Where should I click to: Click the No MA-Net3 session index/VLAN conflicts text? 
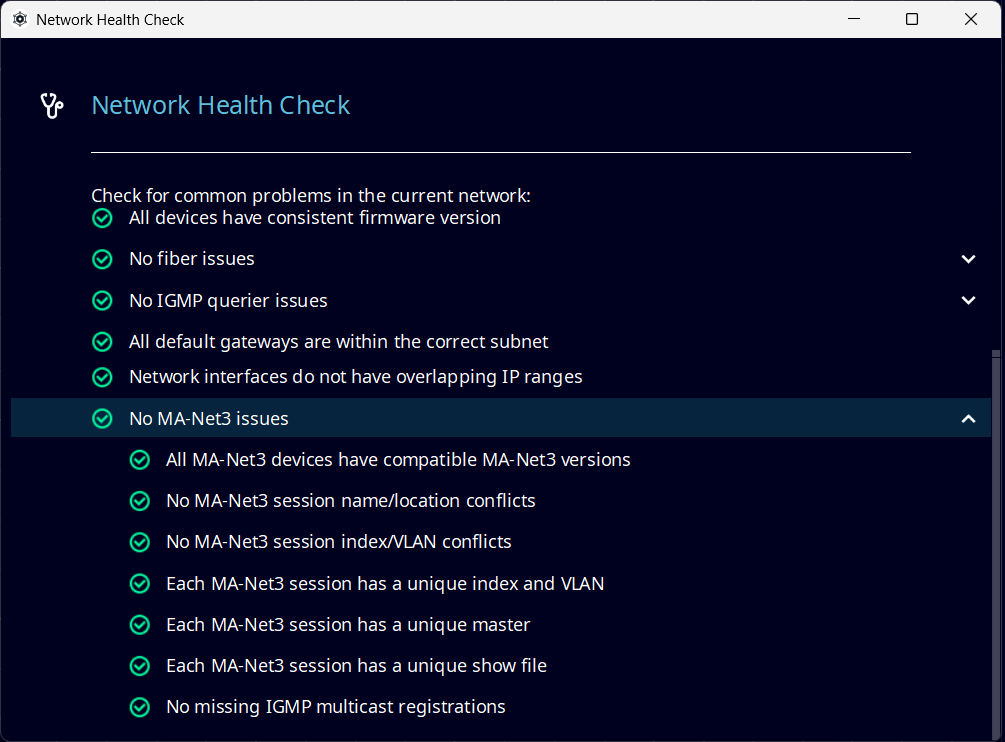(338, 542)
